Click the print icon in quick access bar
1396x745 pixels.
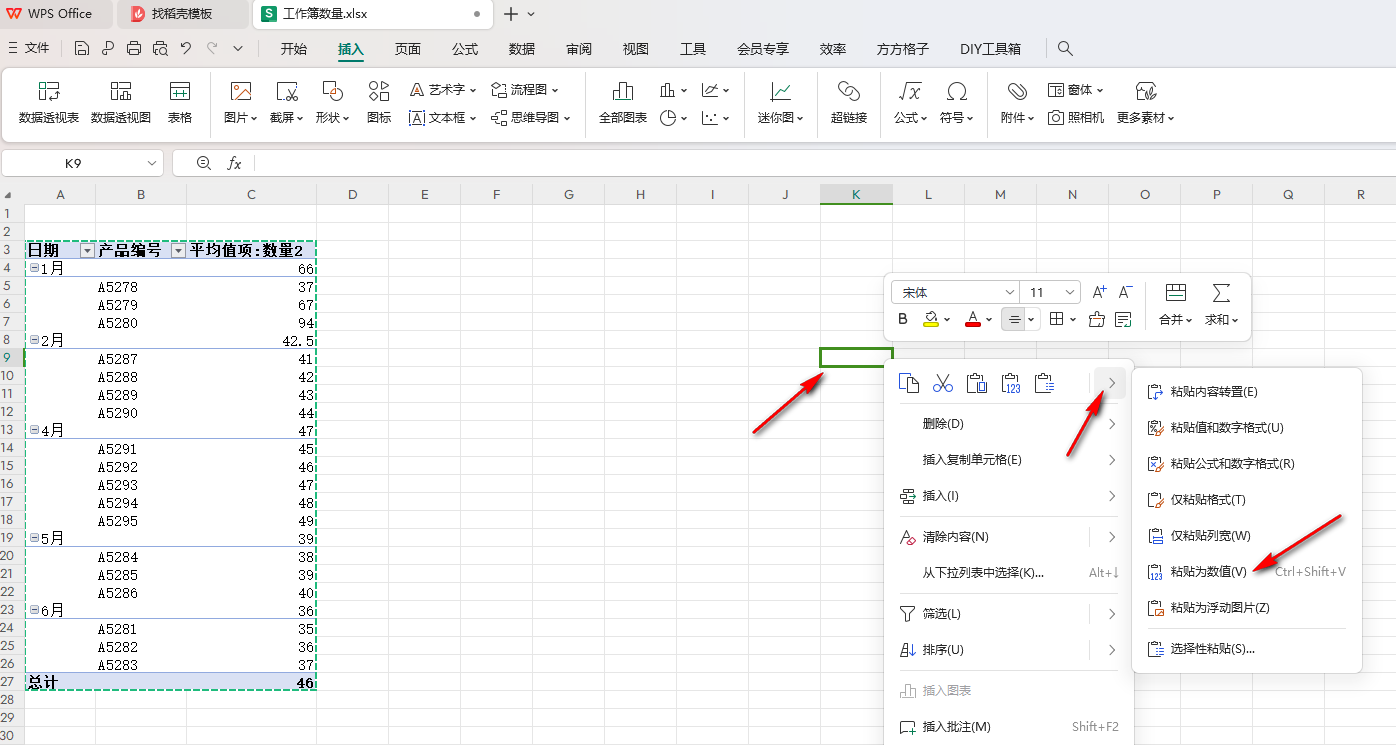pyautogui.click(x=134, y=48)
